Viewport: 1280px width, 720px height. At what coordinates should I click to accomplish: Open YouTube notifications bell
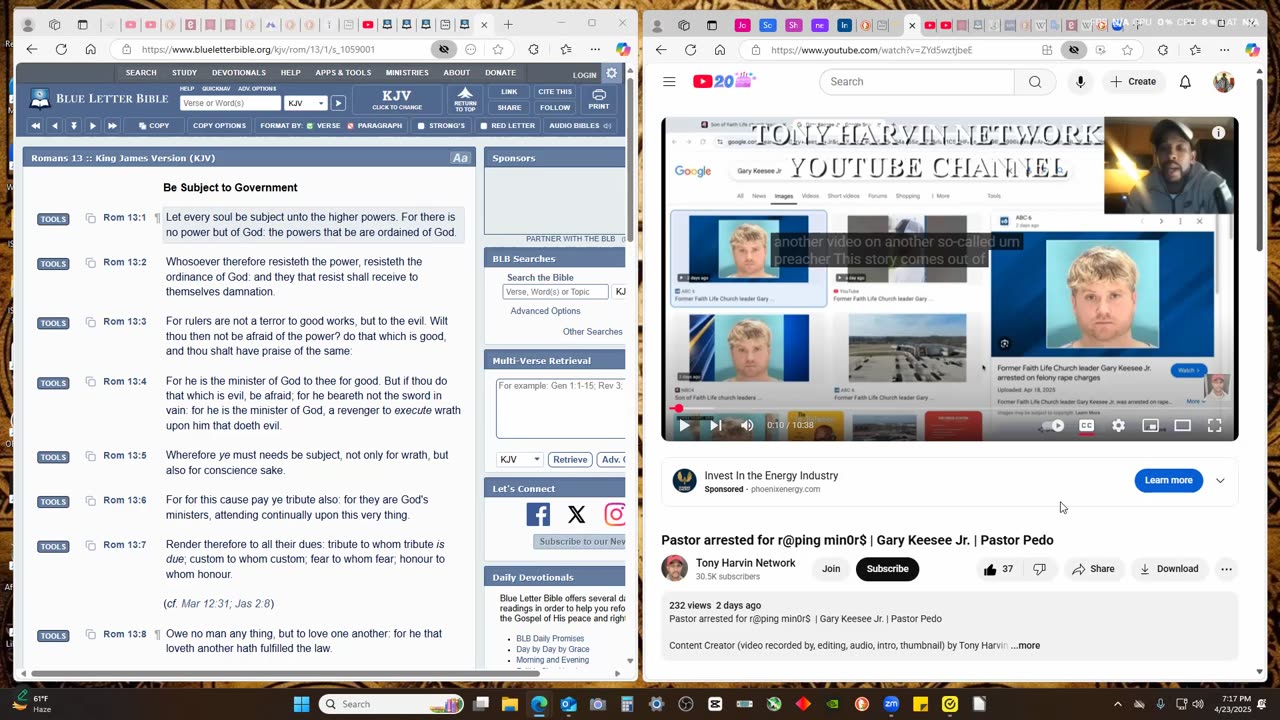pyautogui.click(x=1185, y=82)
